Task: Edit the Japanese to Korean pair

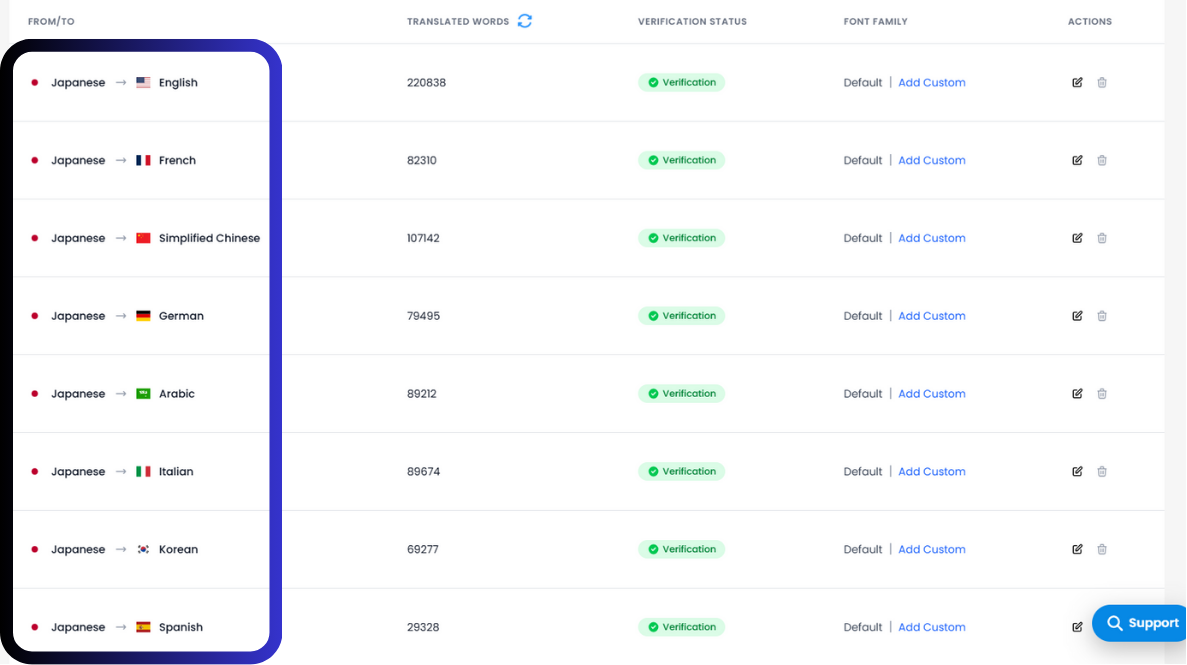Action: pos(1077,549)
